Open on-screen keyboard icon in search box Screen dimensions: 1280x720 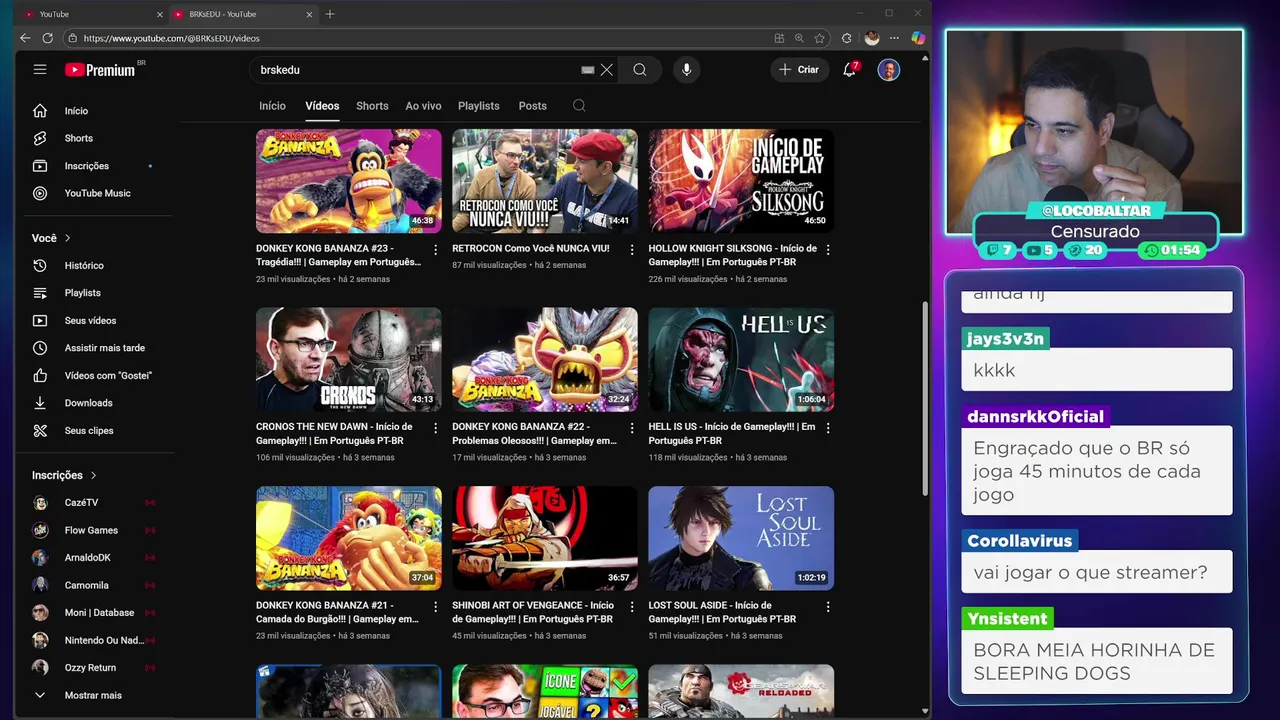[x=588, y=70]
